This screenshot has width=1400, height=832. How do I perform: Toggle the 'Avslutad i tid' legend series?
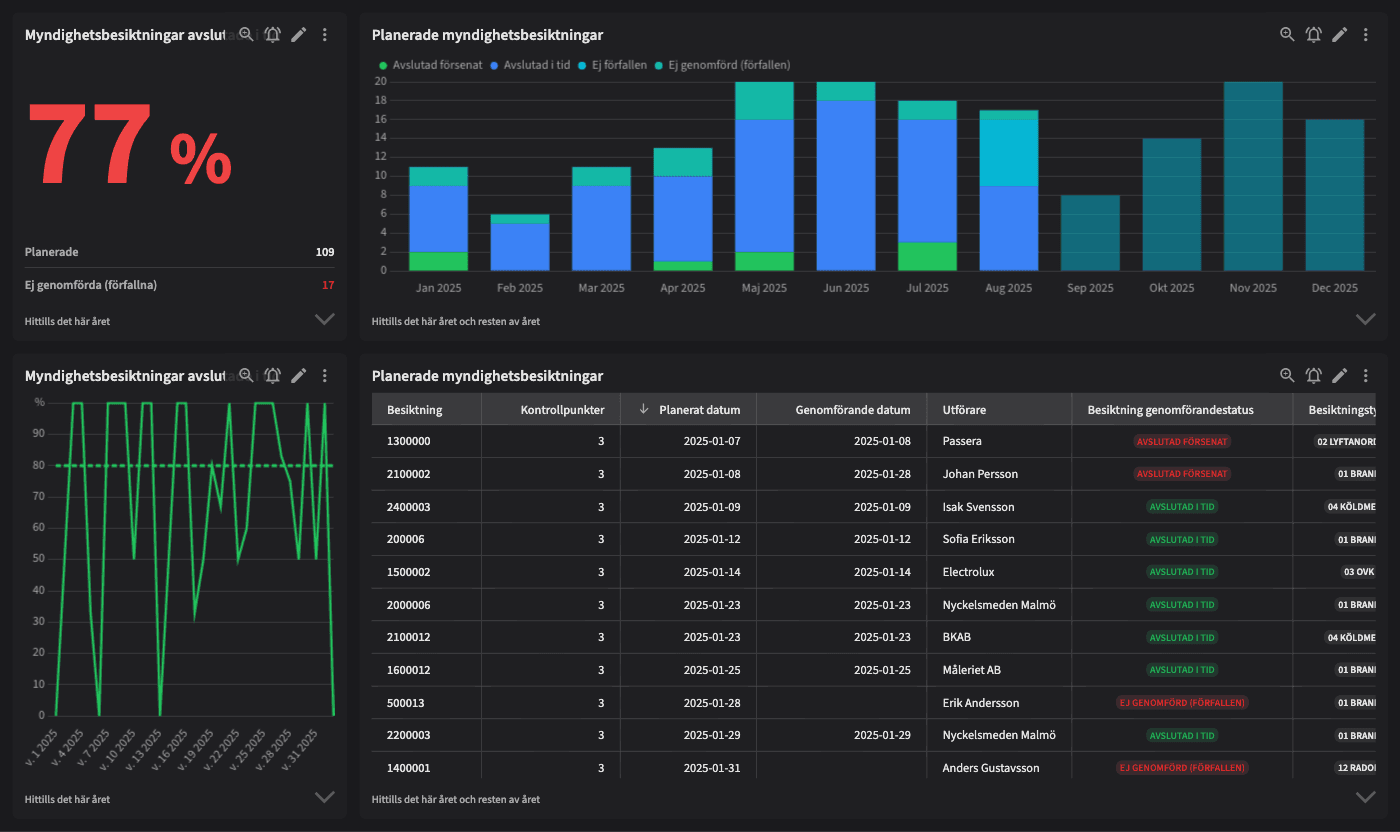(533, 65)
